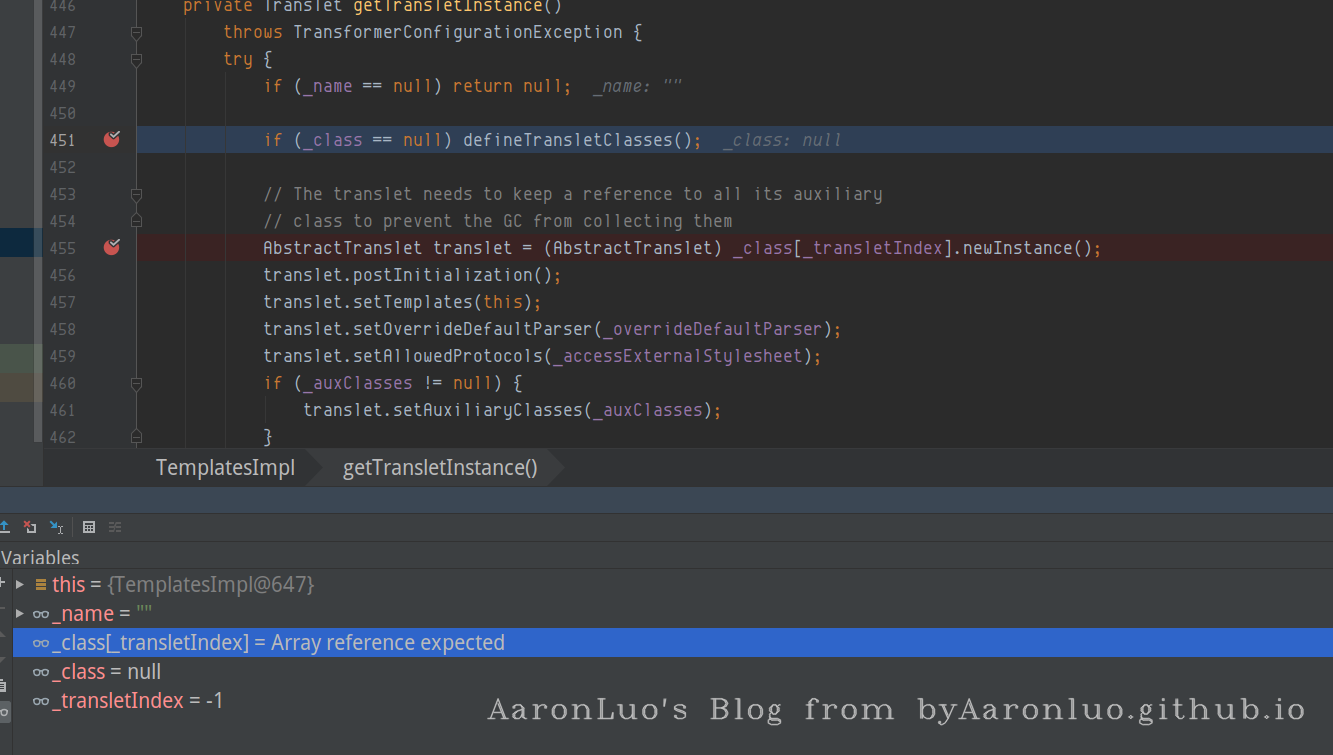Click TransformerConfigurationException on line 447

point(457,32)
